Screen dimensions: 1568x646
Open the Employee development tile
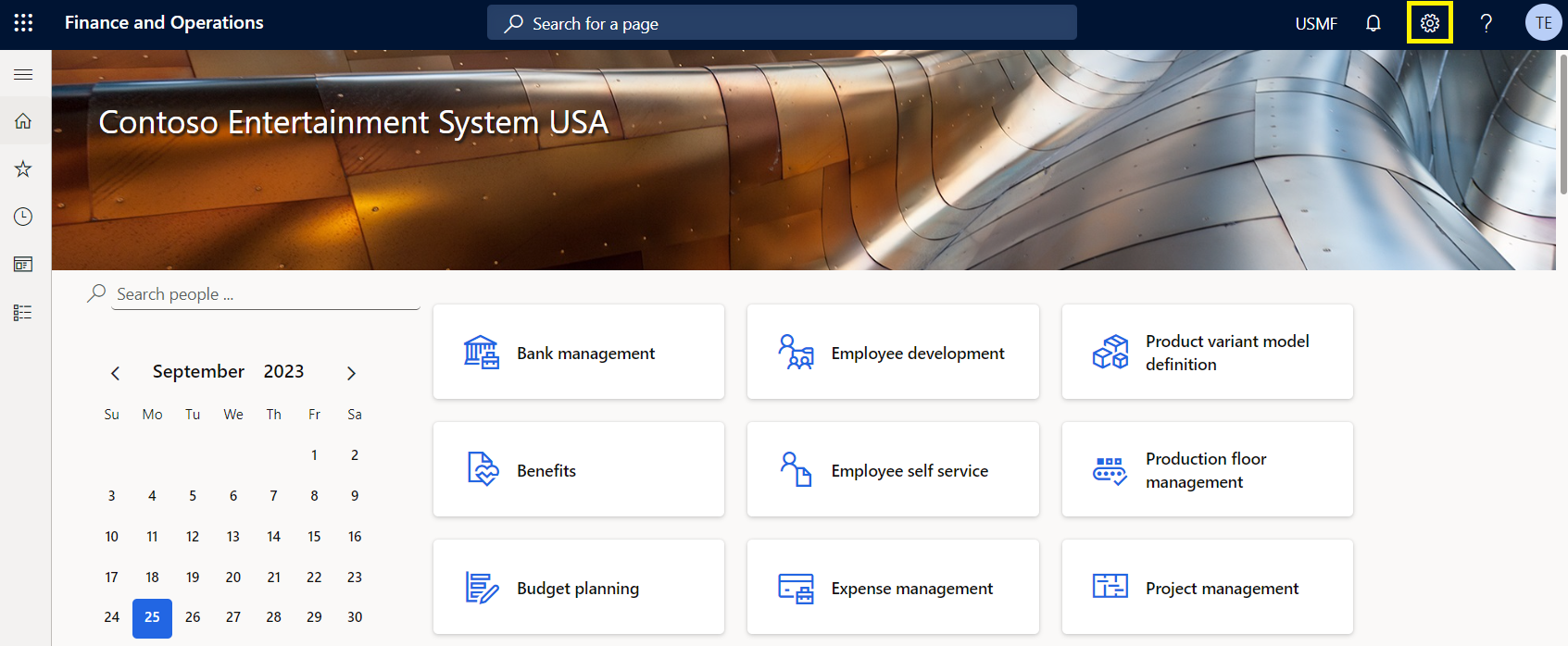(893, 352)
